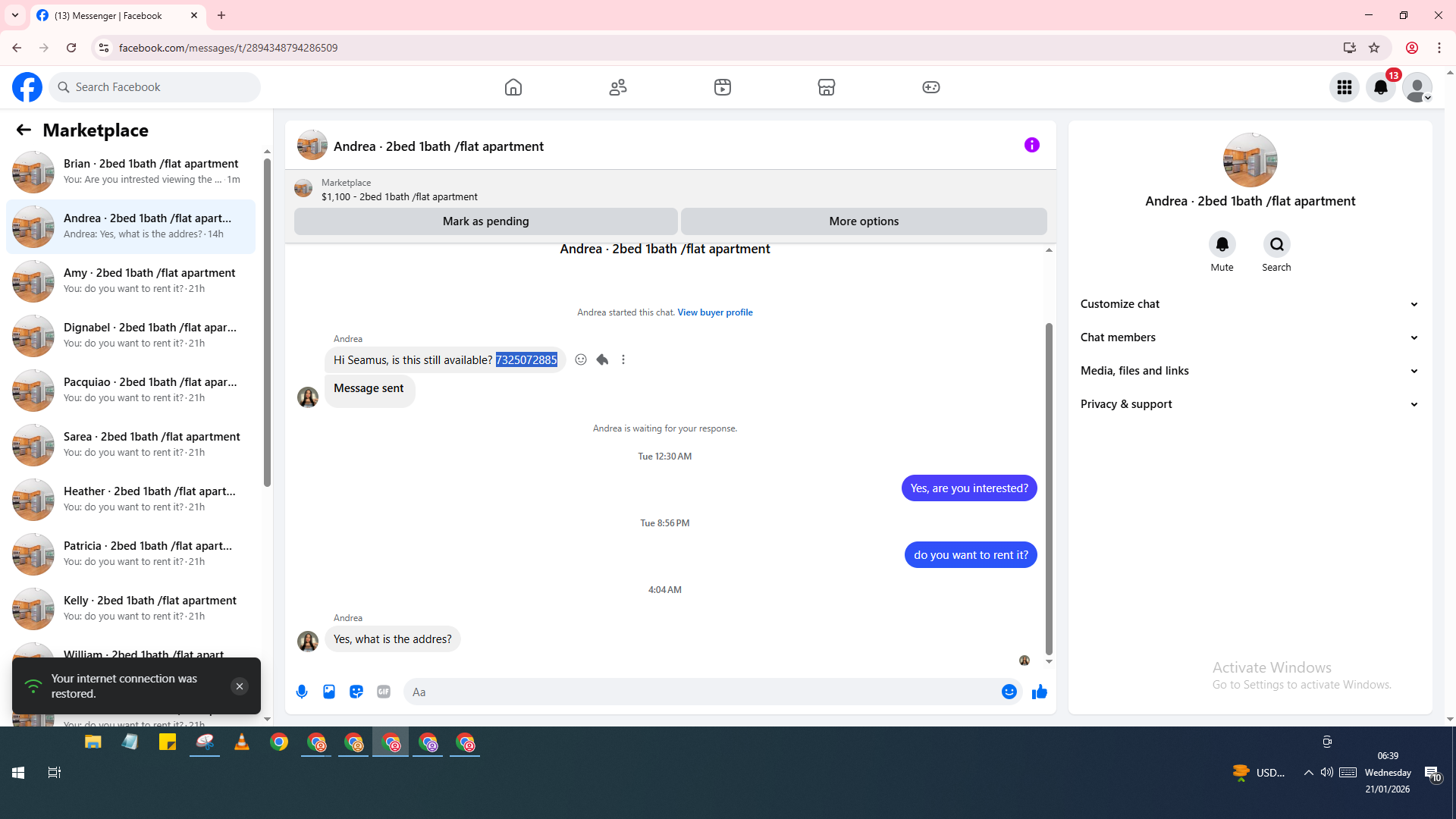Go to Facebook Home tab
Image resolution: width=1456 pixels, height=819 pixels.
tap(513, 87)
